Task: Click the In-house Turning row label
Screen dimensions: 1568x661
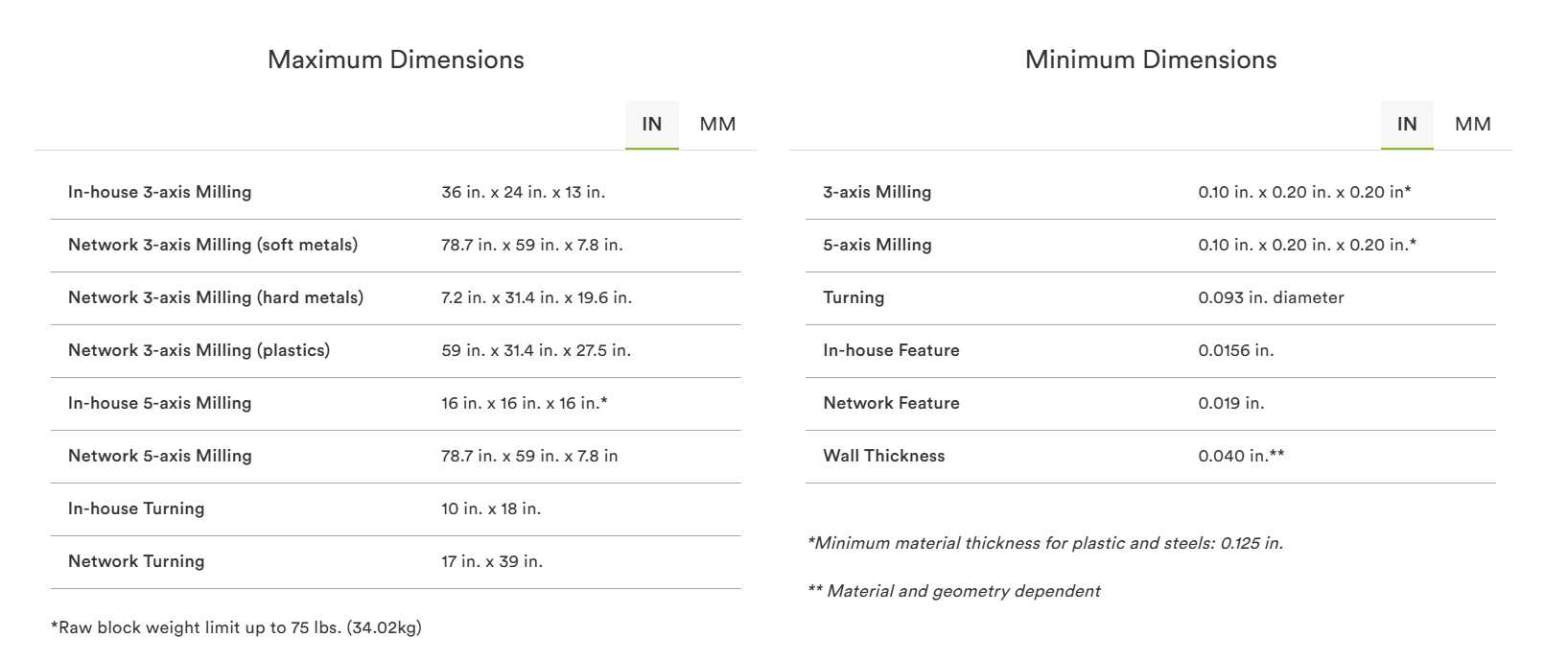Action: click(x=136, y=508)
